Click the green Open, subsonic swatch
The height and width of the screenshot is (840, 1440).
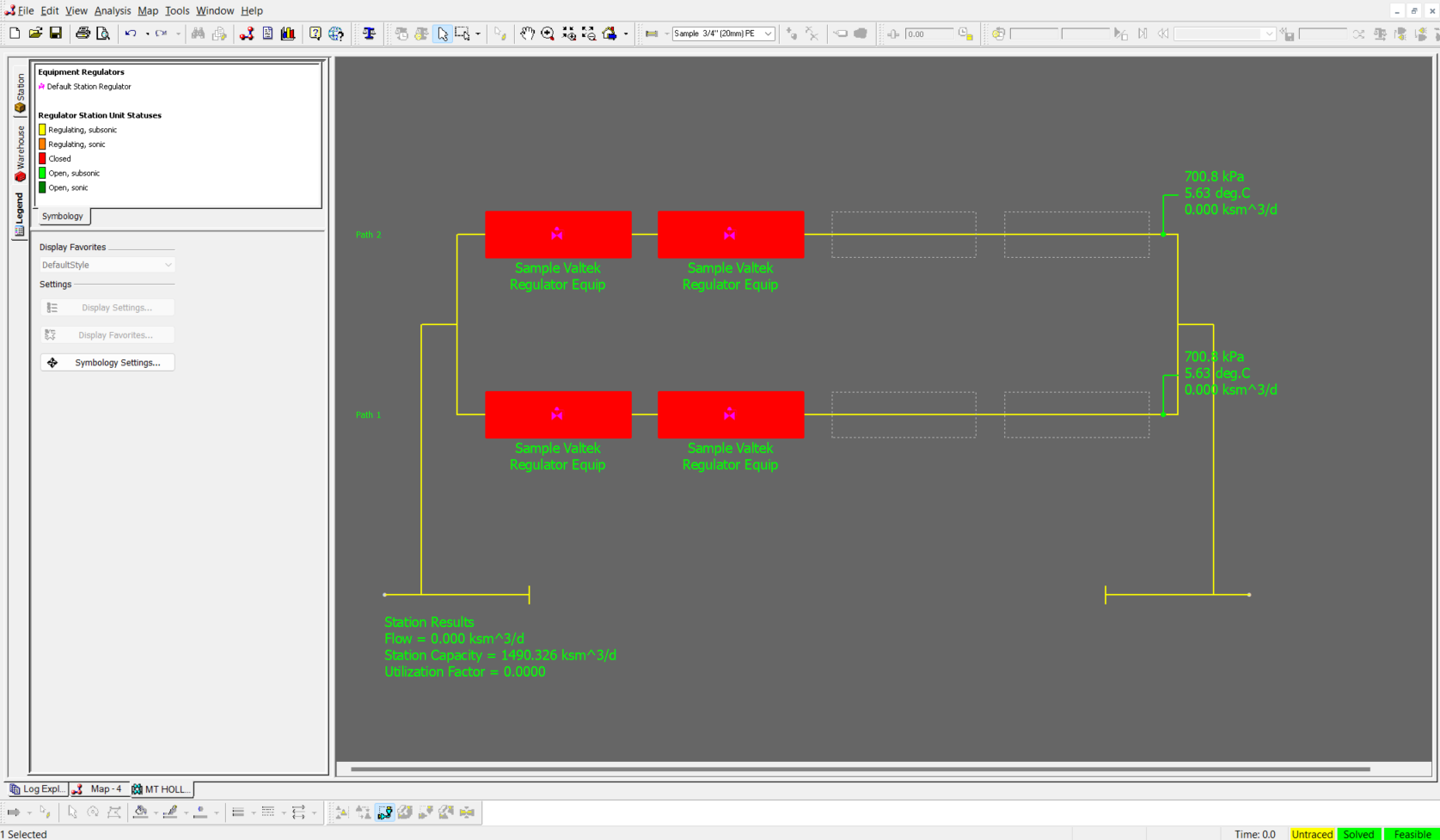[42, 173]
